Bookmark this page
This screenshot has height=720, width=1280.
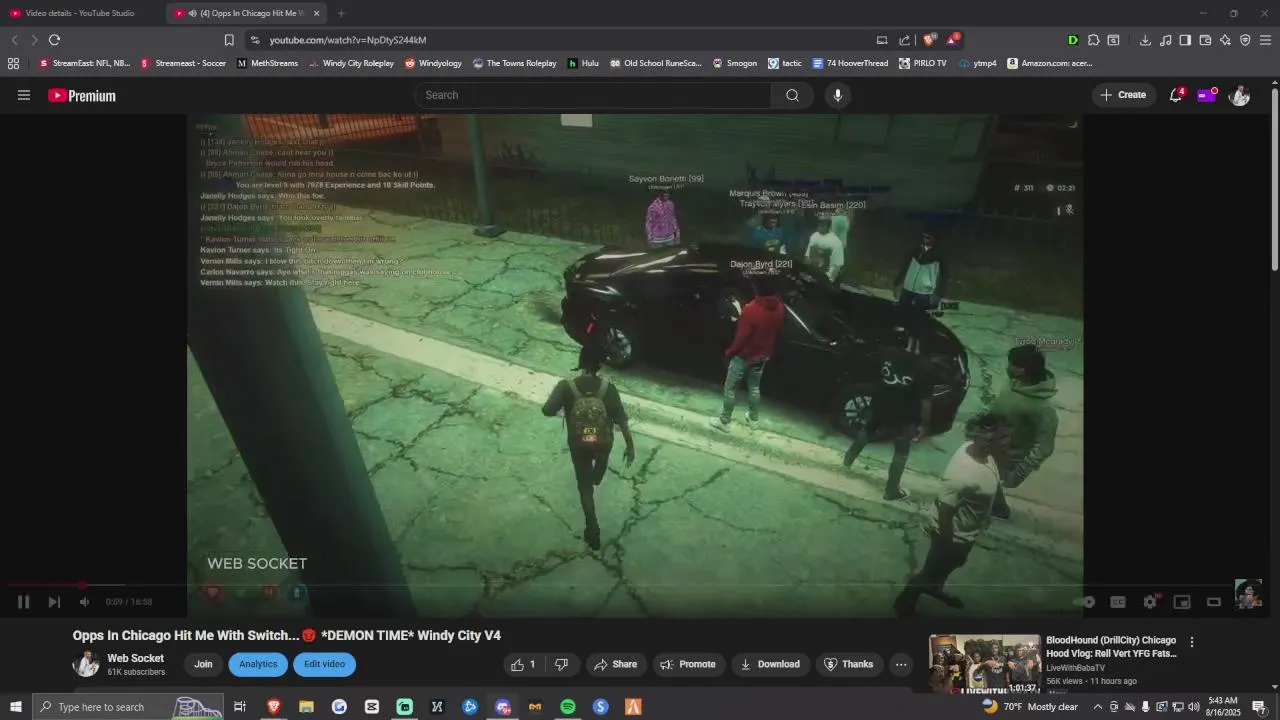(229, 40)
